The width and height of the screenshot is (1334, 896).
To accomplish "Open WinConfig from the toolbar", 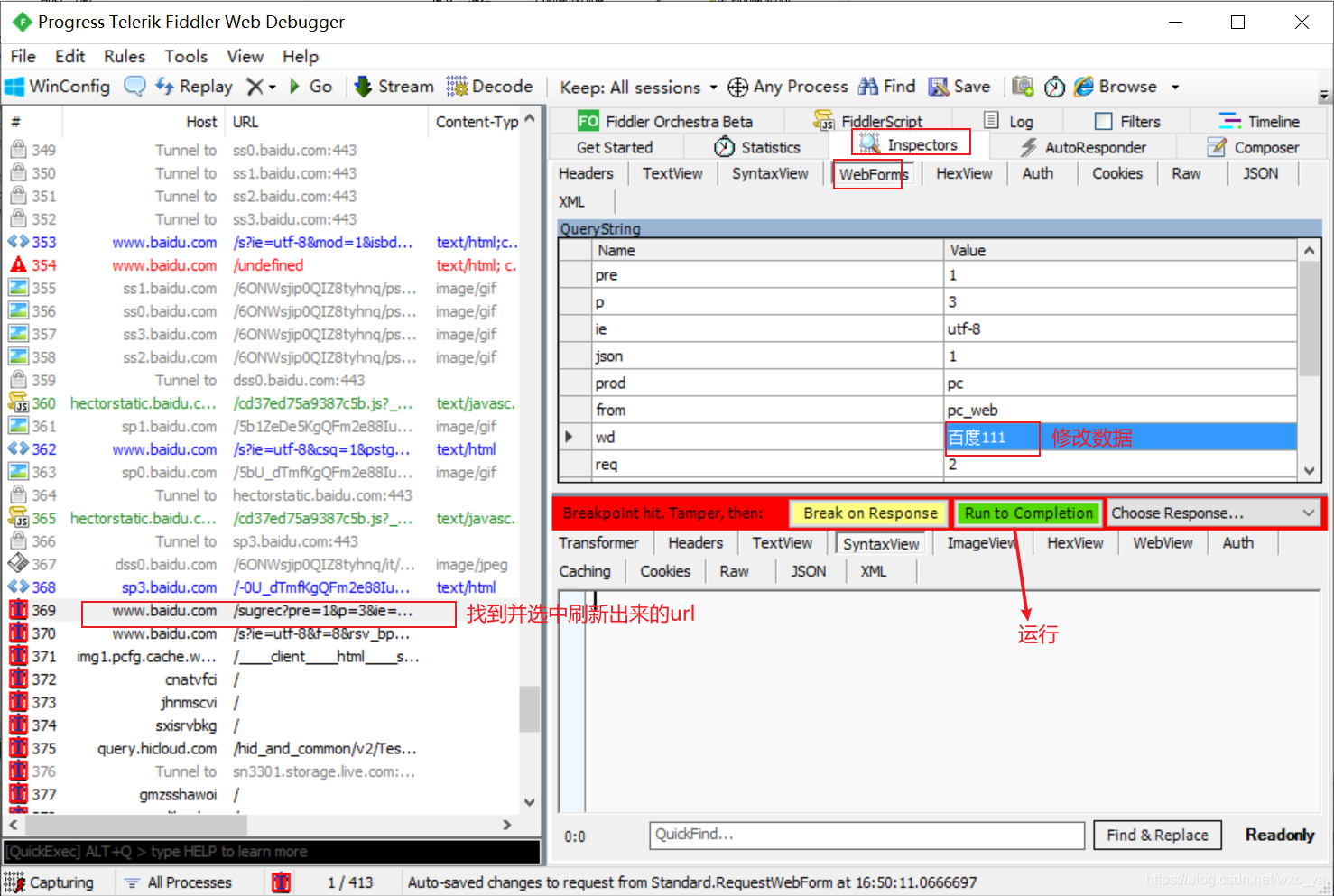I will (x=58, y=87).
